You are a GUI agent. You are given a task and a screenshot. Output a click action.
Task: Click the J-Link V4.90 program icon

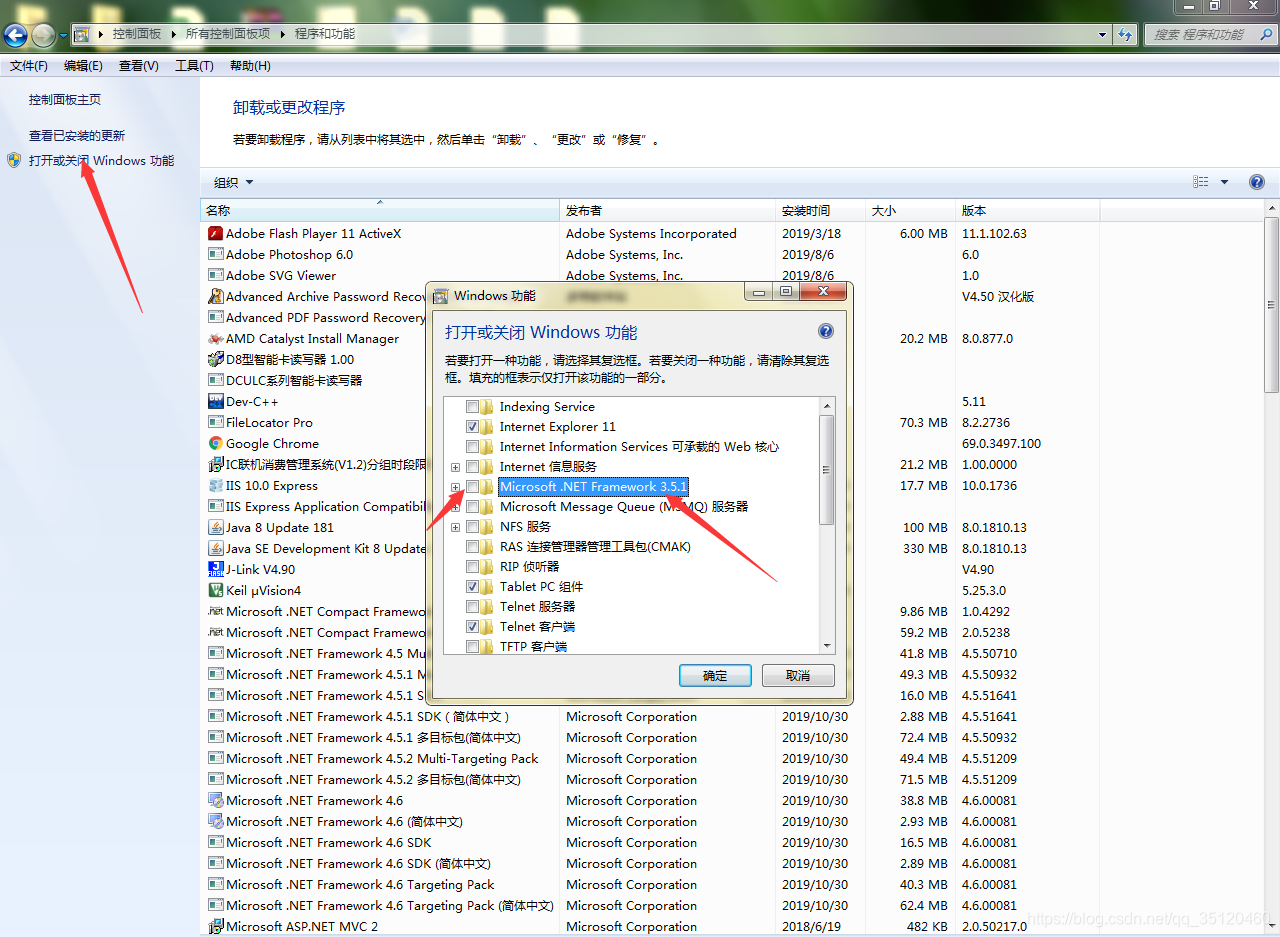[x=215, y=569]
